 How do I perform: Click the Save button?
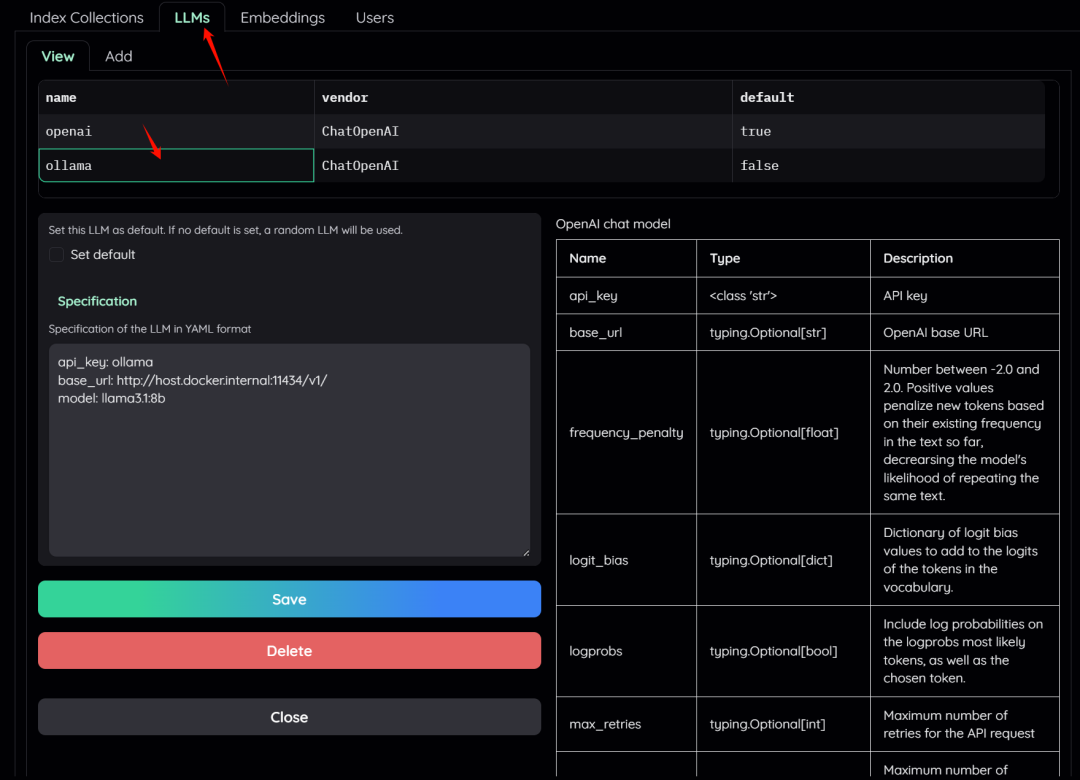coord(289,599)
